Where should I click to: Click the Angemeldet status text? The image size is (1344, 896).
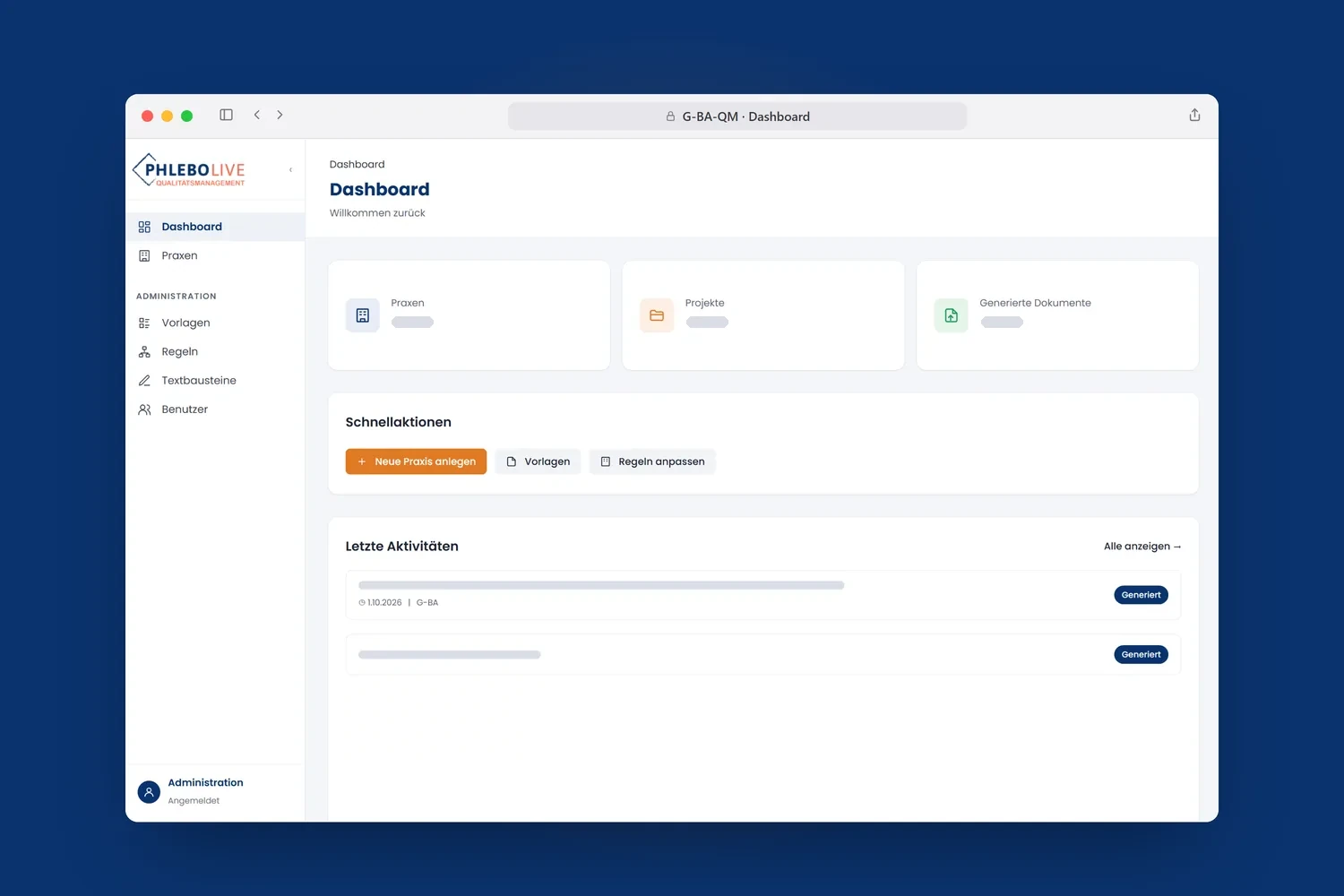[194, 801]
